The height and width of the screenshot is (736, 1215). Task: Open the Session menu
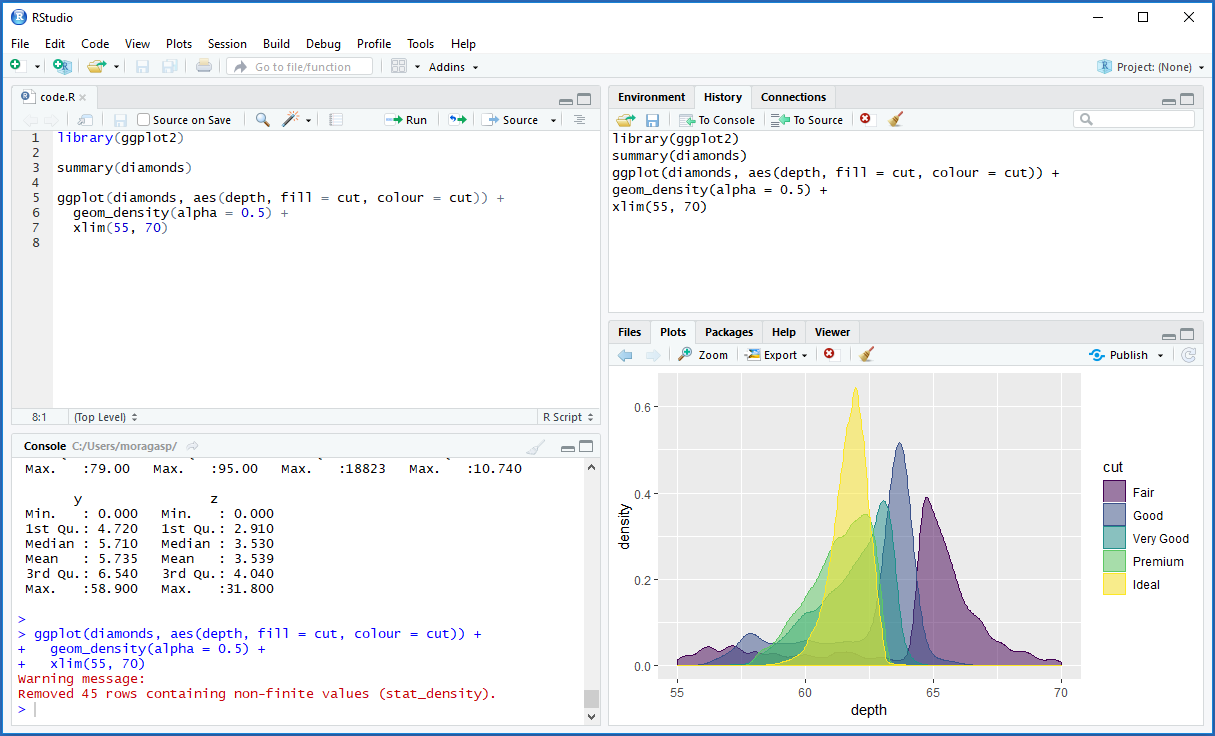point(227,44)
